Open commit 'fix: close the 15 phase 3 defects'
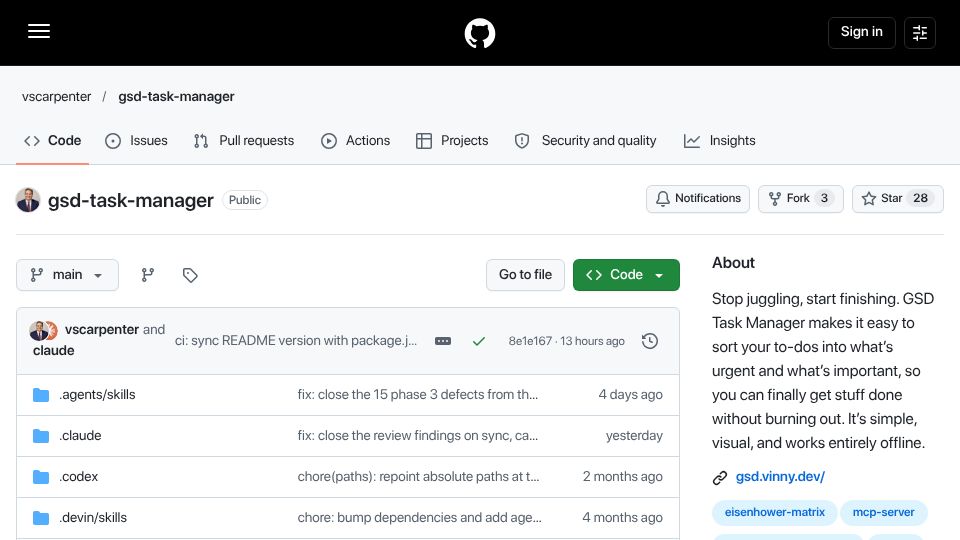The image size is (960, 540). pos(418,395)
